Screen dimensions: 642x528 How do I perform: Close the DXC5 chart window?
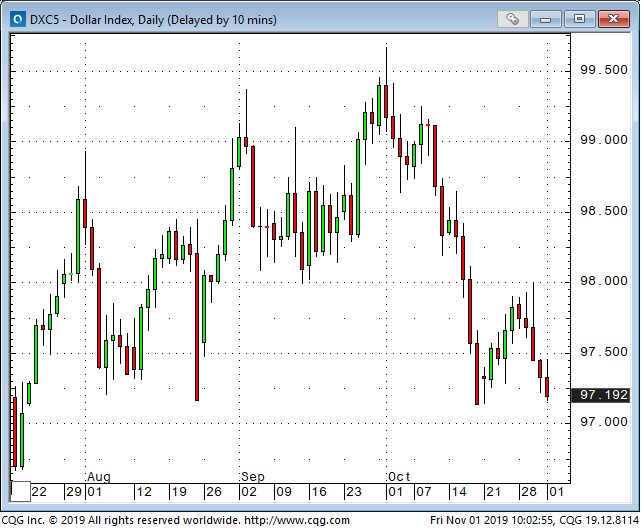pos(613,19)
